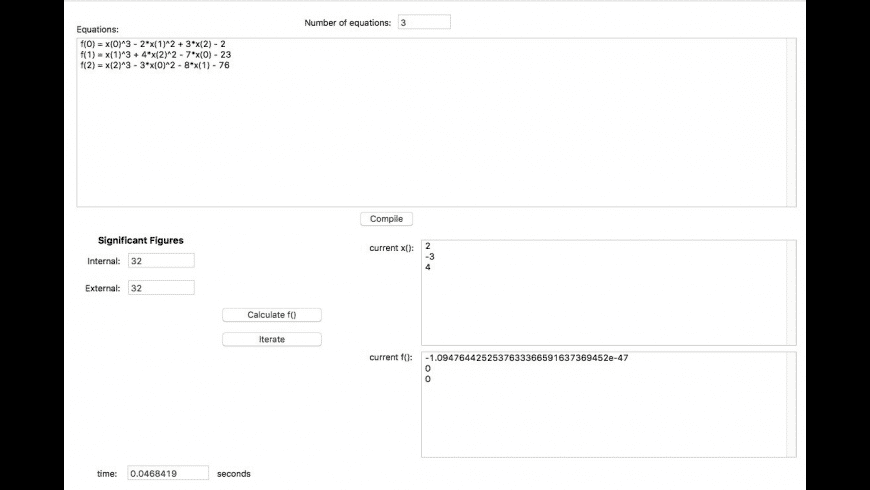Select the External significant figures field
Image resolution: width=870 pixels, height=490 pixels.
[x=161, y=288]
